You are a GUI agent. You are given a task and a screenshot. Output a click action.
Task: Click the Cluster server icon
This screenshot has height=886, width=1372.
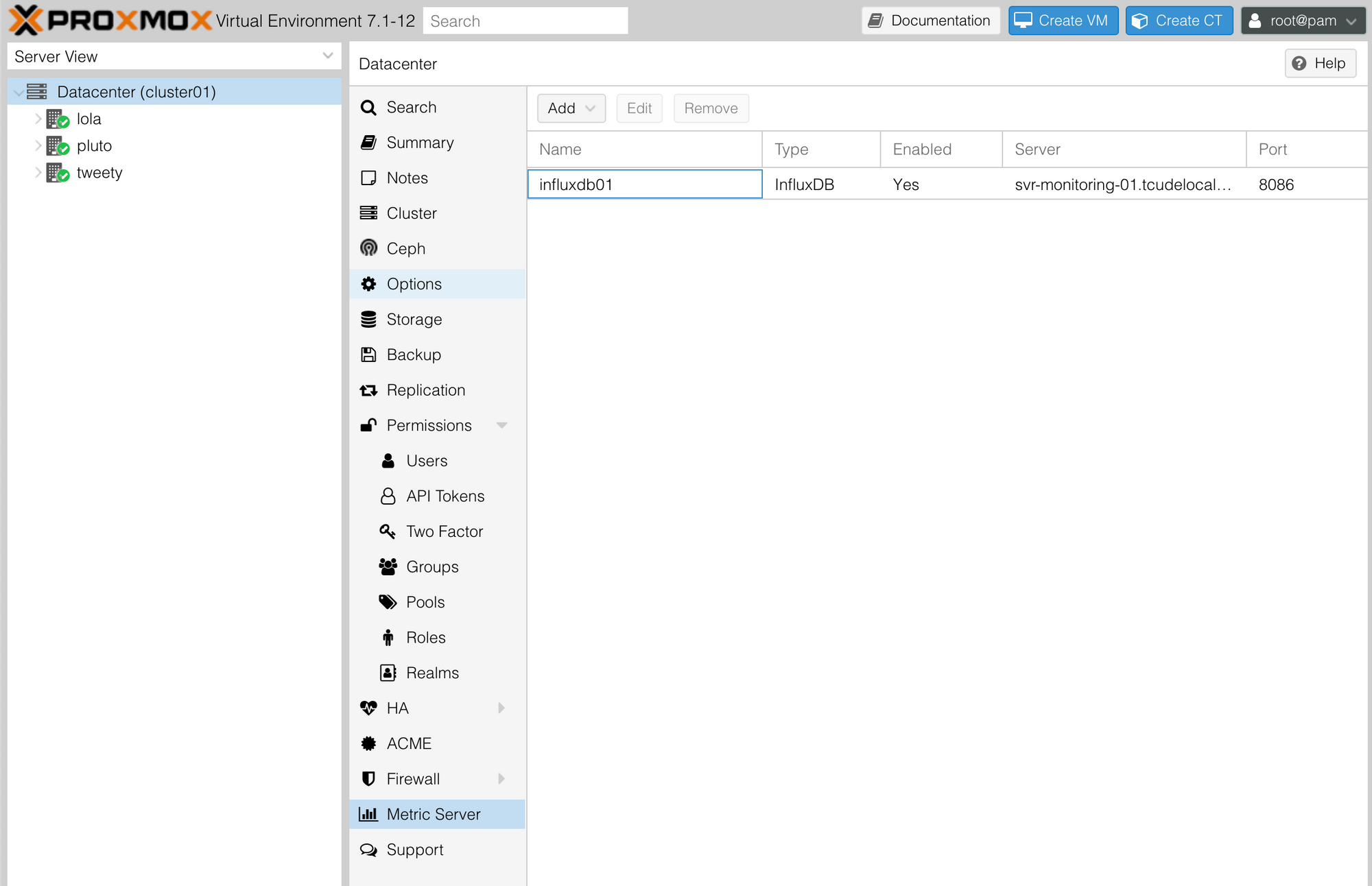pyautogui.click(x=368, y=213)
